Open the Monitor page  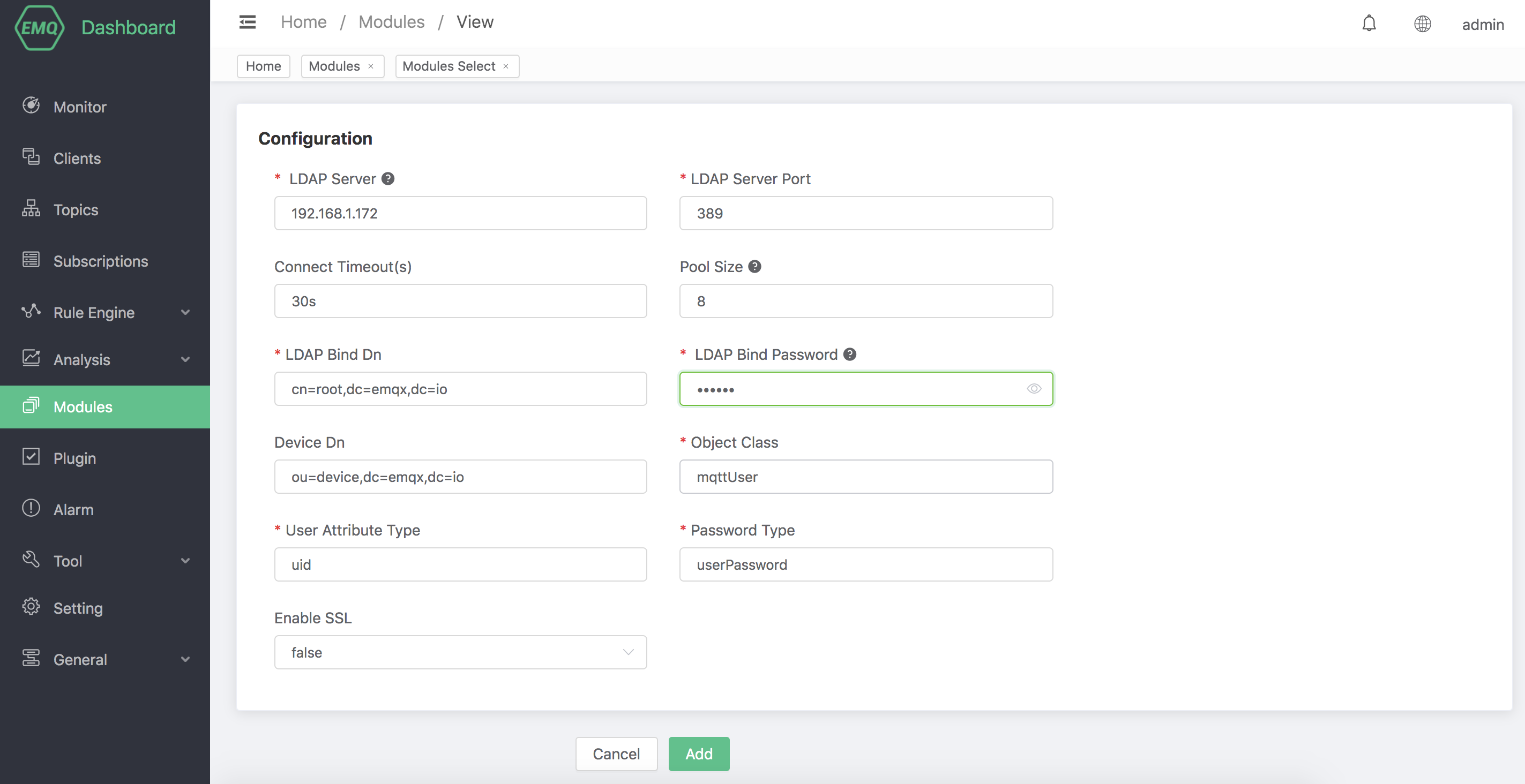[79, 107]
